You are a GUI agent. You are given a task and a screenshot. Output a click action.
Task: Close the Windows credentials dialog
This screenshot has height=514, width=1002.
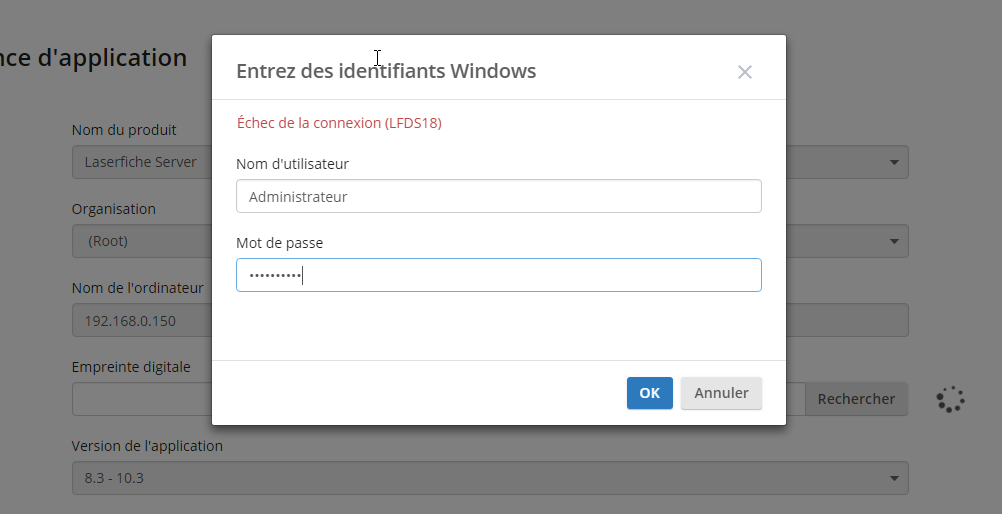[744, 72]
